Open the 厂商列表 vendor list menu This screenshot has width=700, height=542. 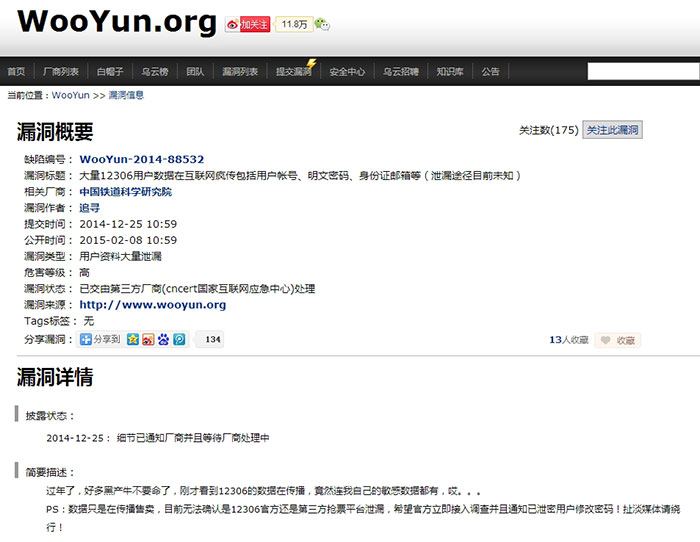click(x=61, y=72)
